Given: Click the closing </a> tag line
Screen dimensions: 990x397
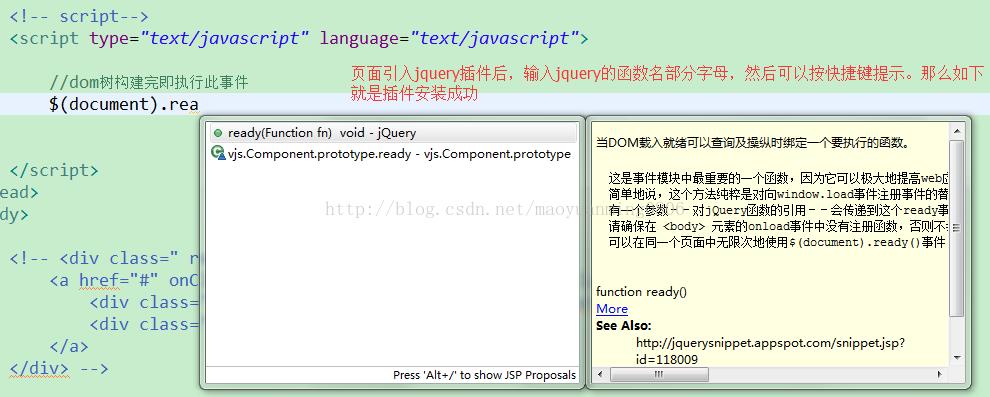Looking at the screenshot, I should click(x=69, y=347).
